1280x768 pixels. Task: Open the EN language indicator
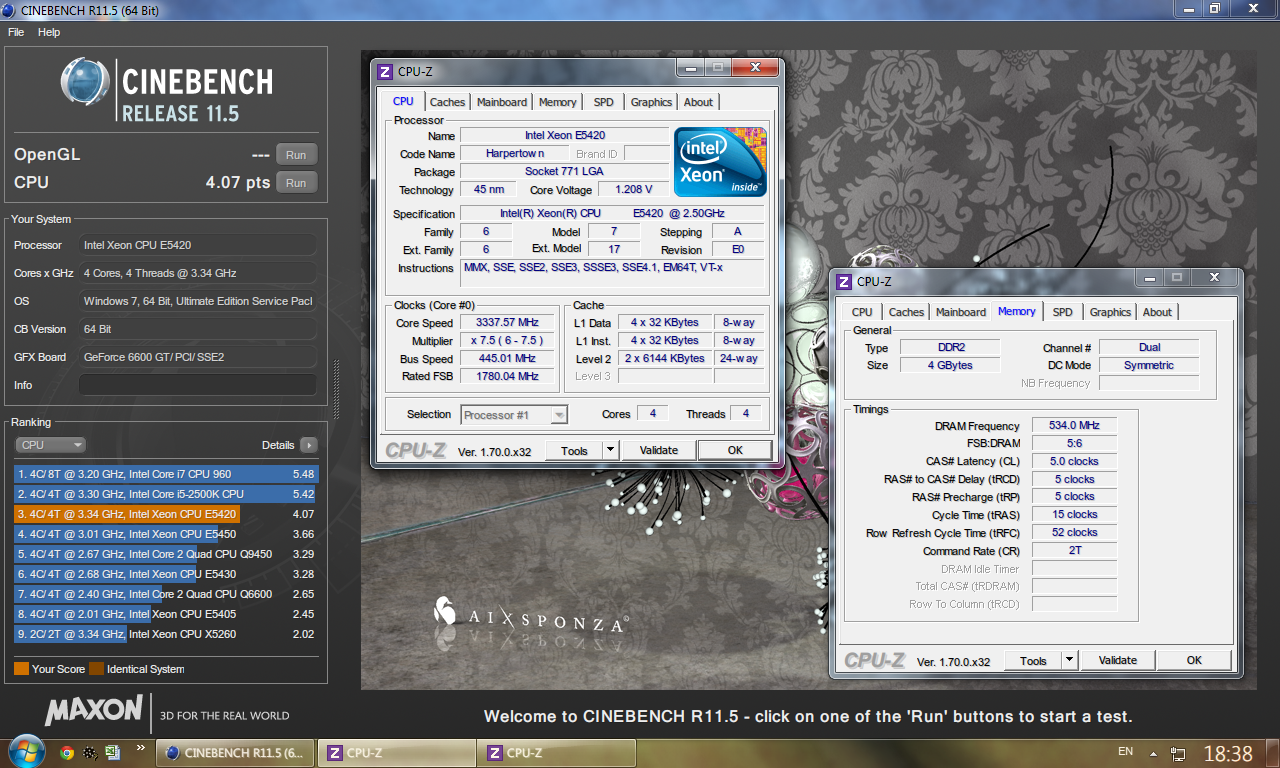(1125, 752)
